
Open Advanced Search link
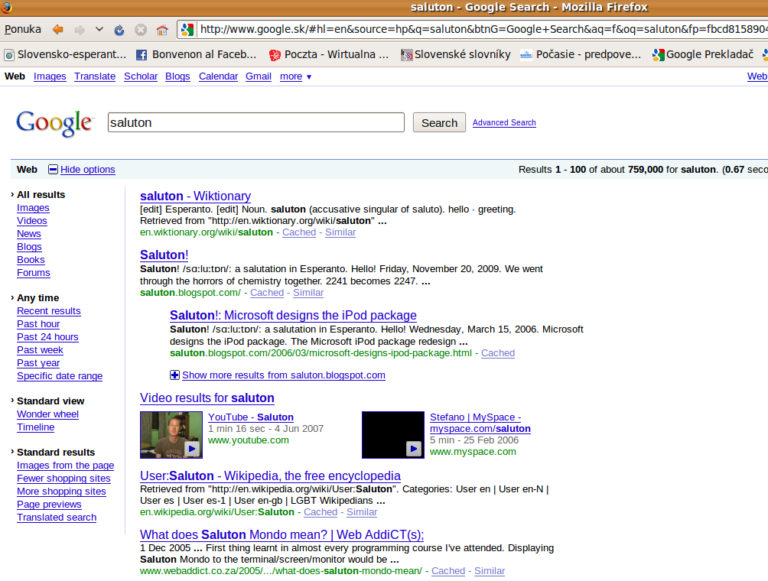click(x=504, y=122)
